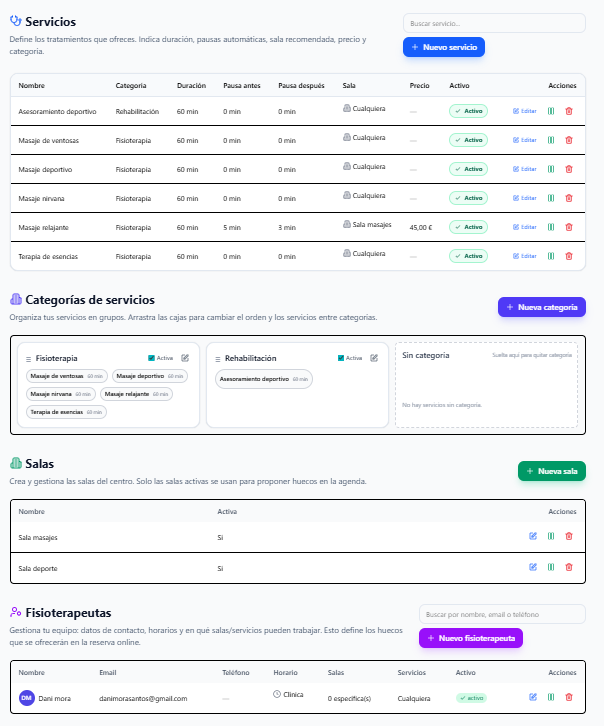
Task: Edit physiotherapist Dani mora
Action: (533, 697)
